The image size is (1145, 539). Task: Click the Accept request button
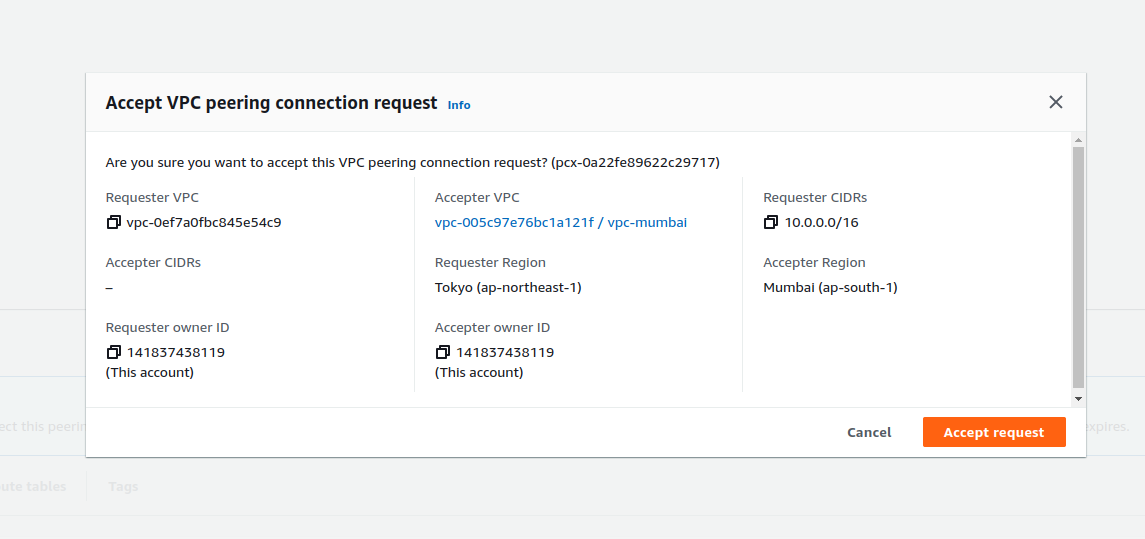click(x=994, y=432)
